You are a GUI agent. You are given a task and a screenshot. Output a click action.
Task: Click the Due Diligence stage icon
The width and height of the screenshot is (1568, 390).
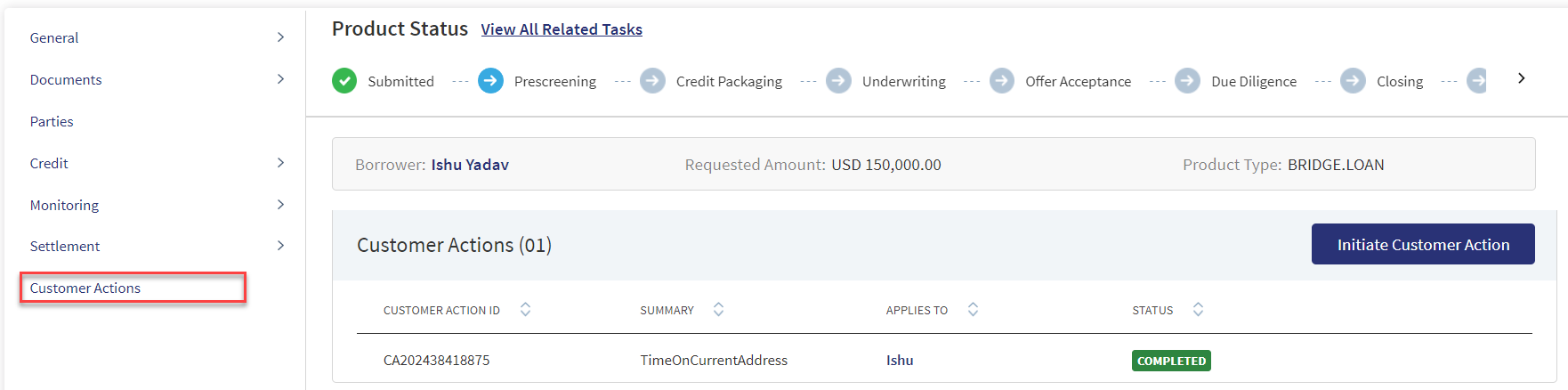pos(1187,81)
